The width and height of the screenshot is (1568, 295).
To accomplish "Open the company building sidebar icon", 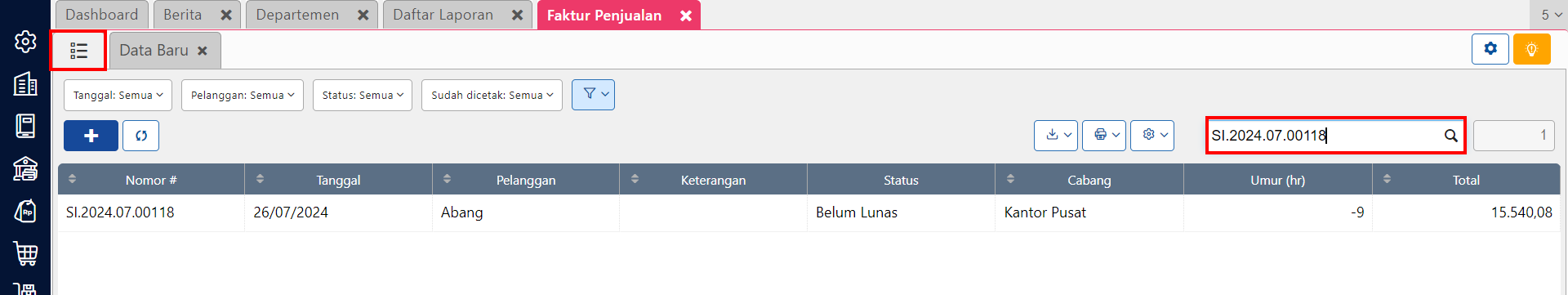I will pyautogui.click(x=25, y=83).
